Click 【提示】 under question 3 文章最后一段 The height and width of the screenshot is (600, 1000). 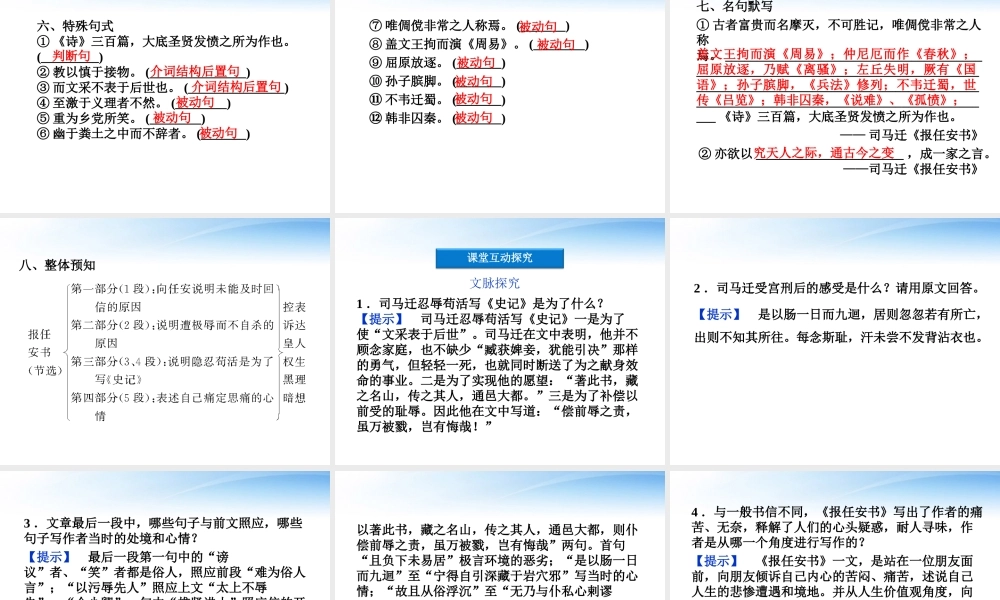[x=49, y=557]
